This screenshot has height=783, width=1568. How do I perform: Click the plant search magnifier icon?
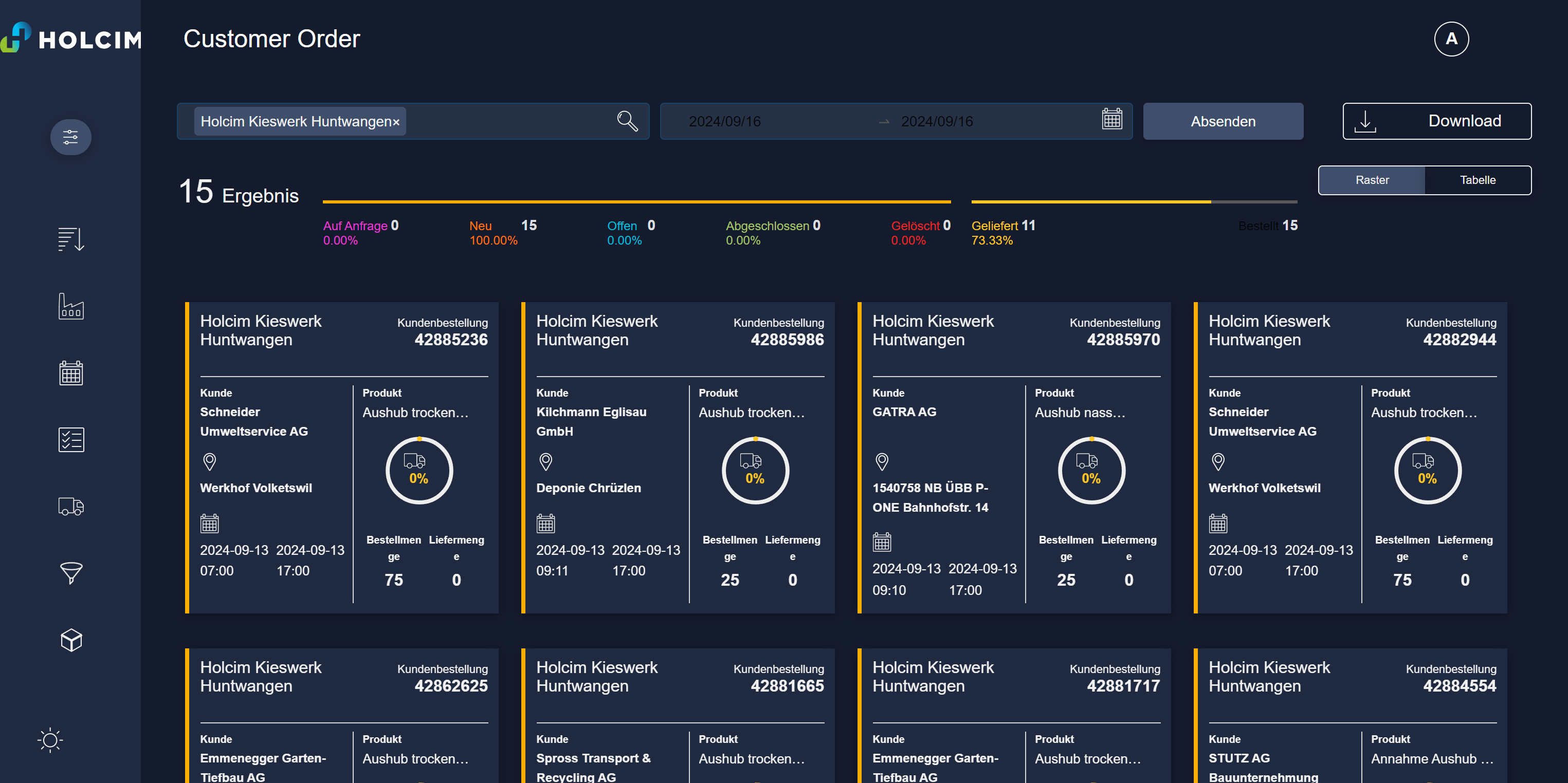coord(627,121)
